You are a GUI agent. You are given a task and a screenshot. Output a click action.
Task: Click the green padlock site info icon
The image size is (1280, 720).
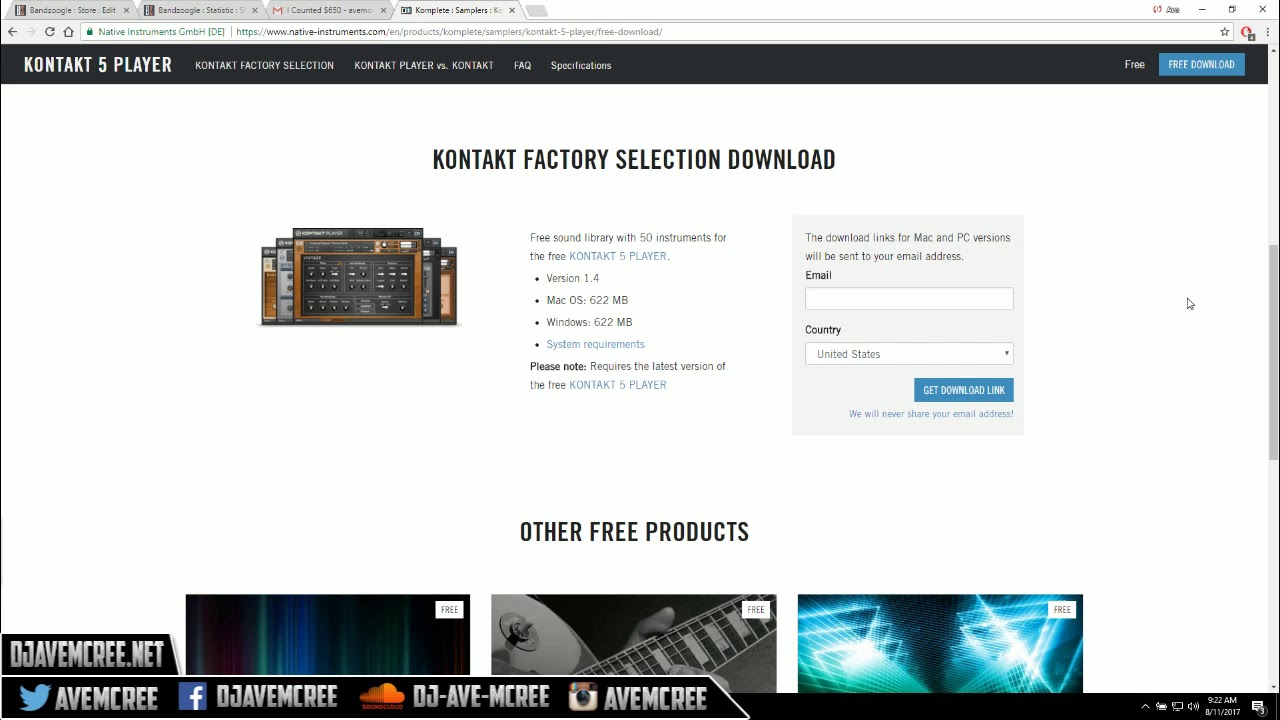90,32
